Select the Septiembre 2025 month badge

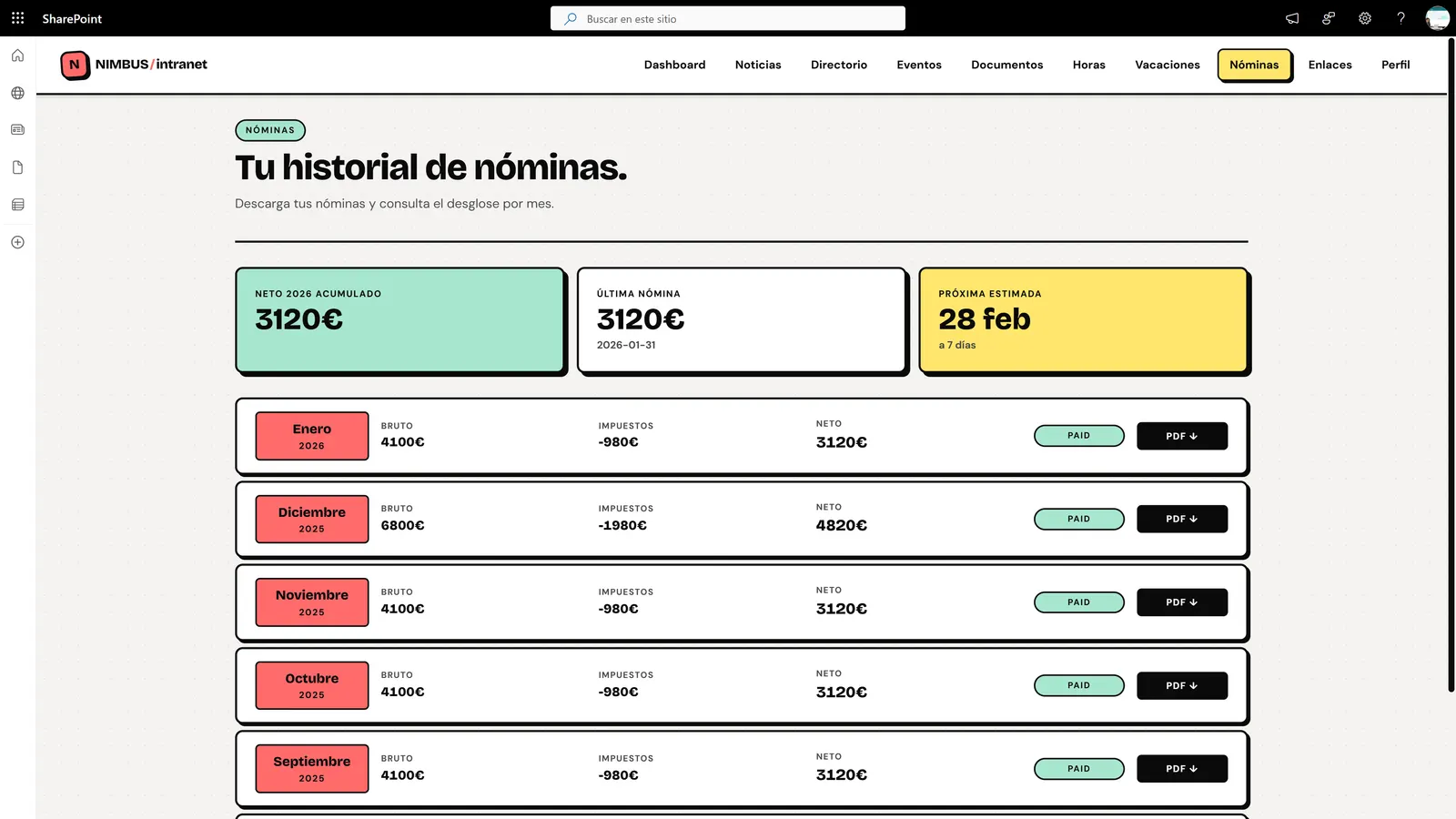[x=312, y=769]
